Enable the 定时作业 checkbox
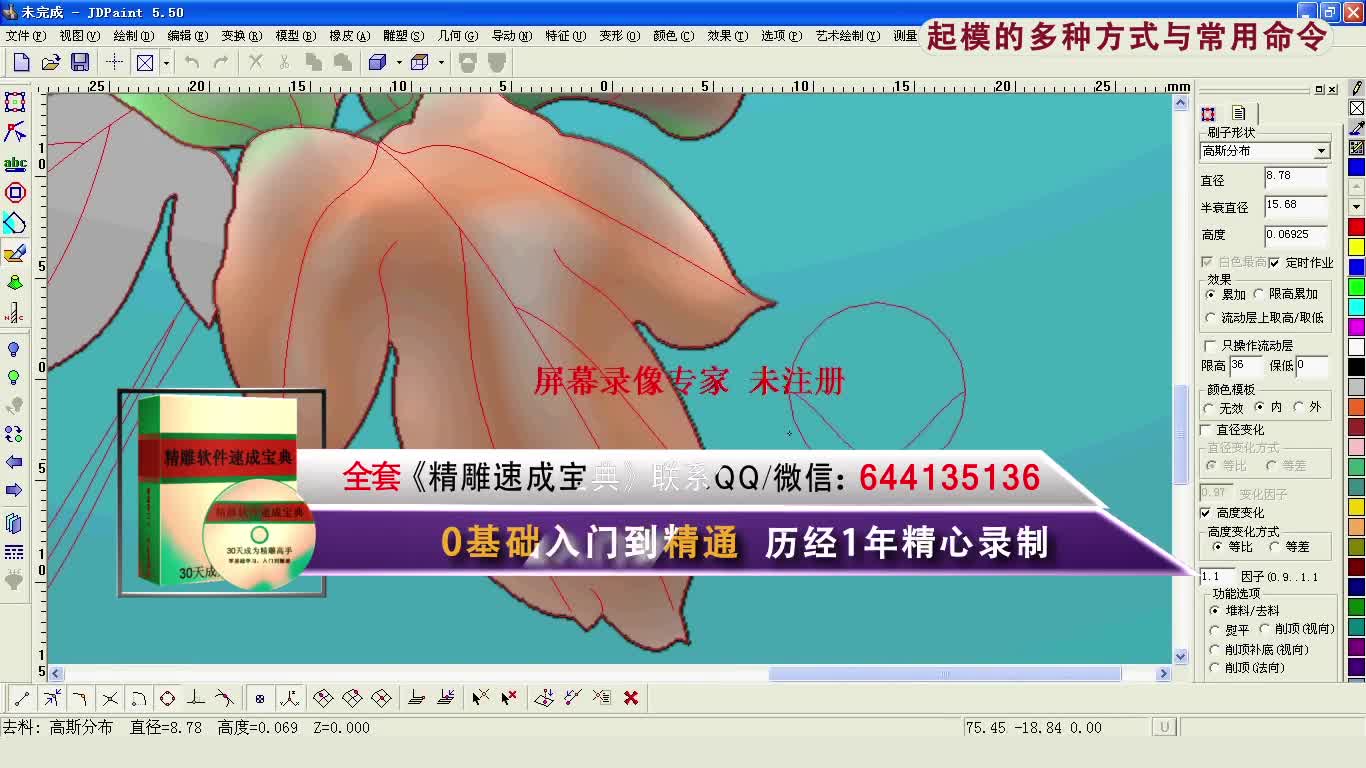Screen dimensions: 1366x768 click(x=1274, y=262)
